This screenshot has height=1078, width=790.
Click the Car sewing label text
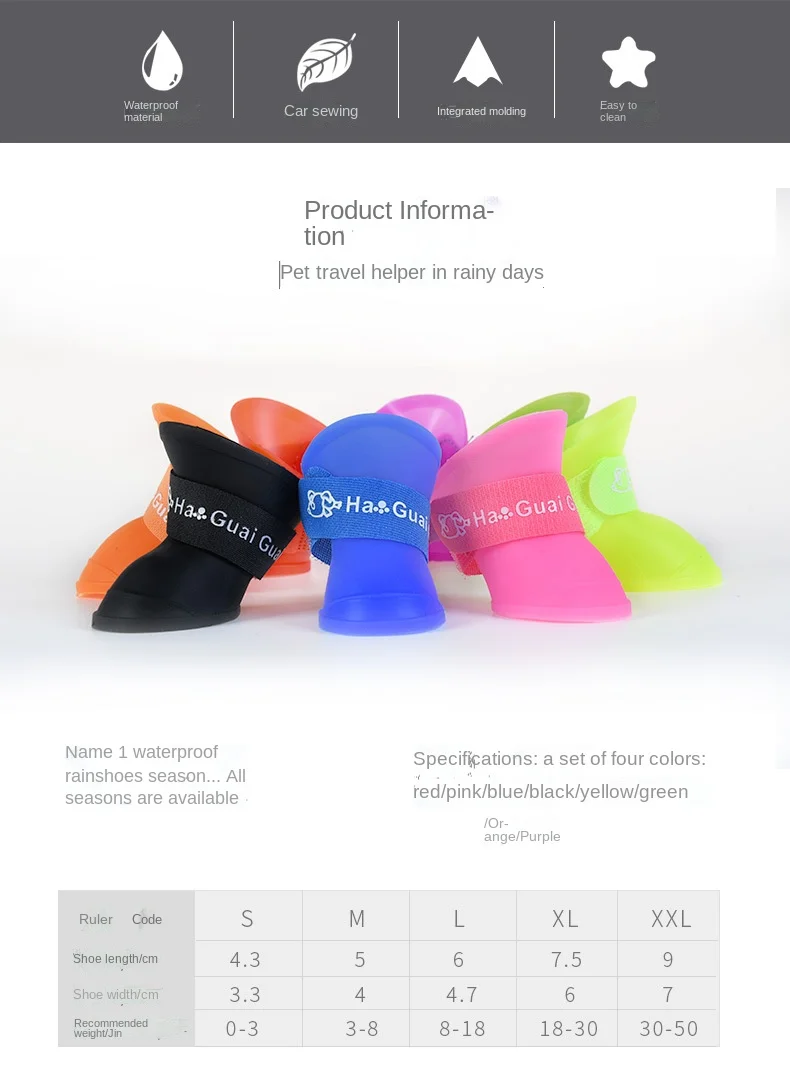(321, 111)
